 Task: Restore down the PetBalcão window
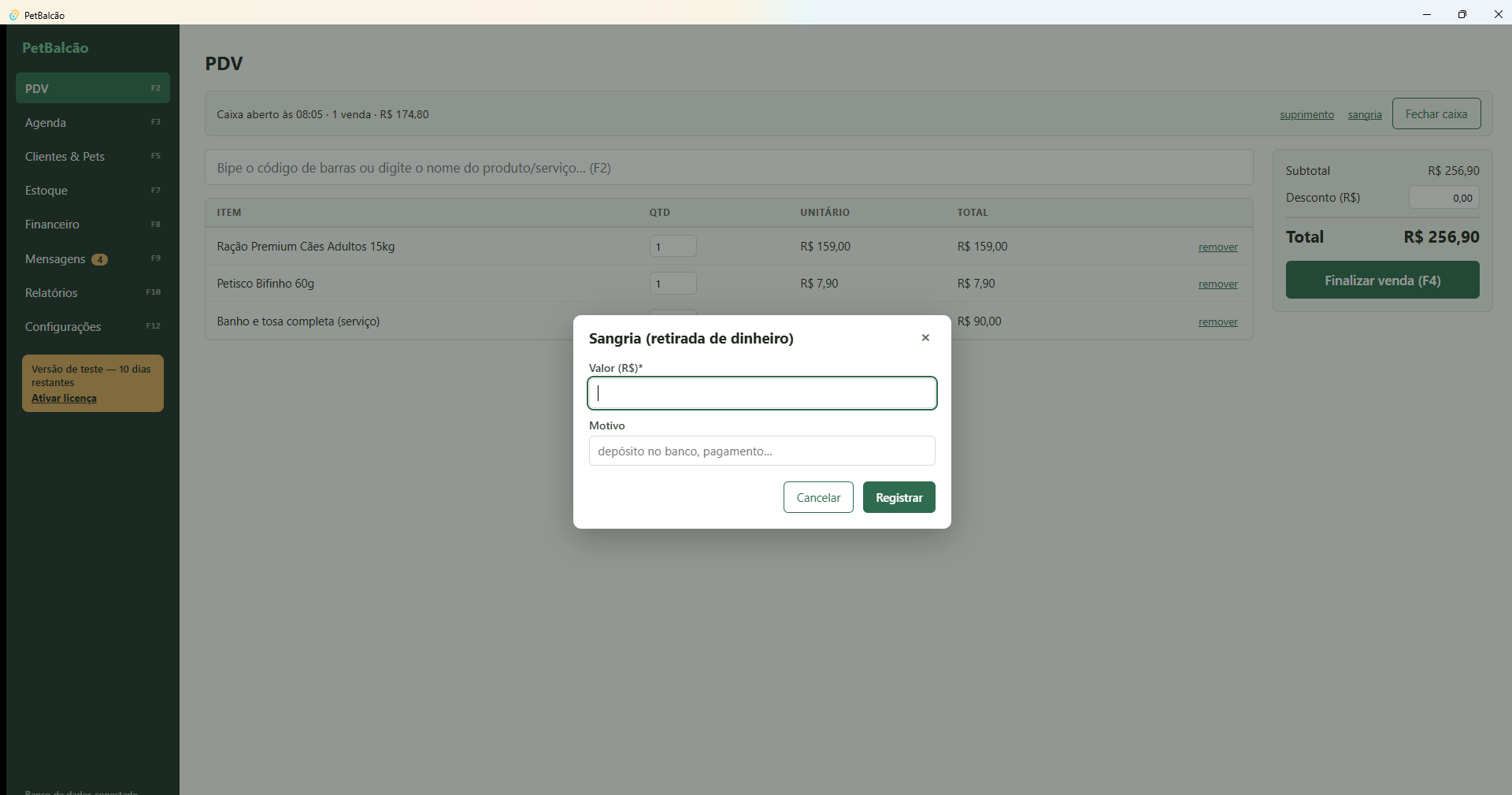[x=1462, y=14]
